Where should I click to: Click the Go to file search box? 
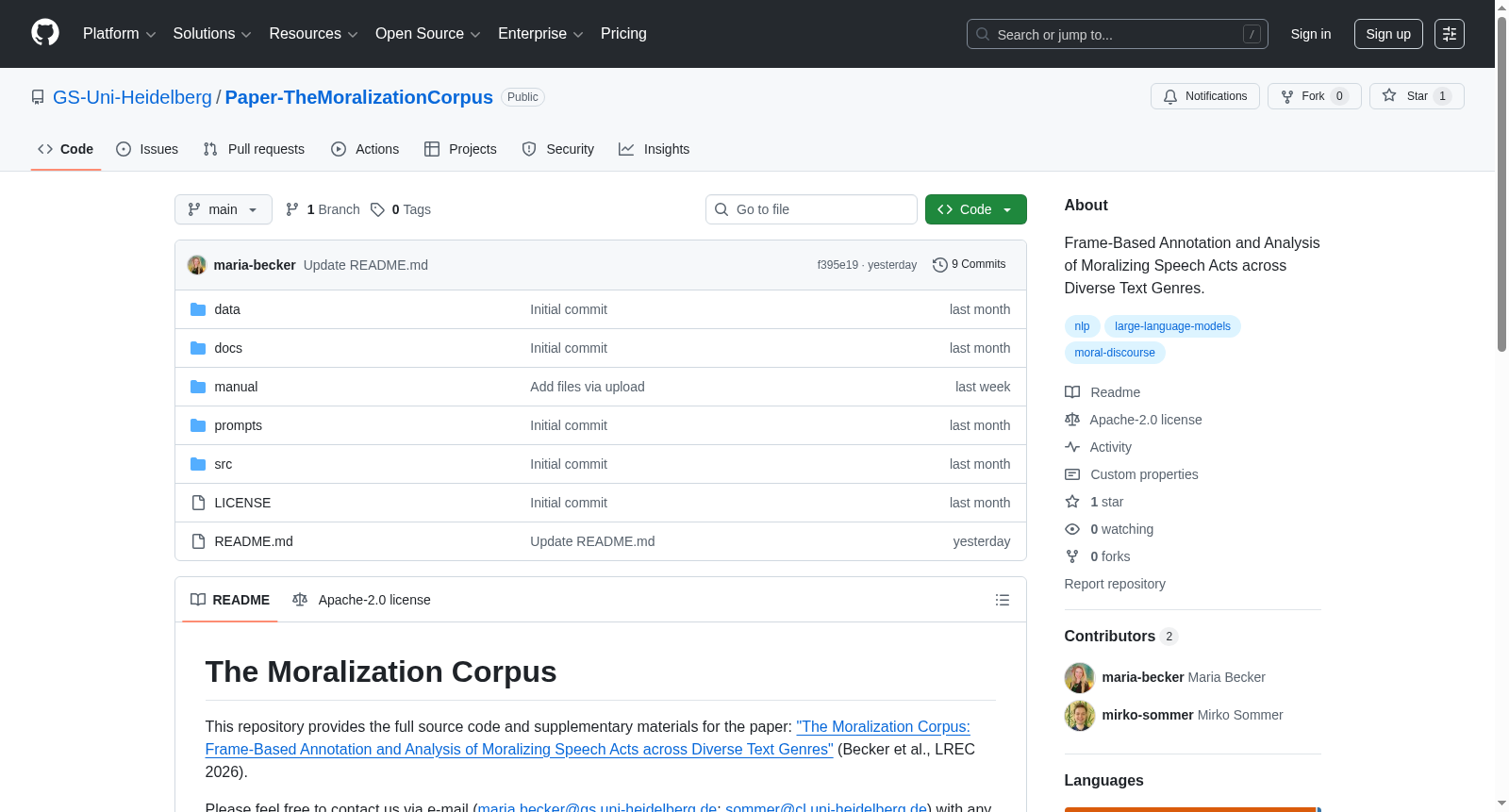point(811,209)
